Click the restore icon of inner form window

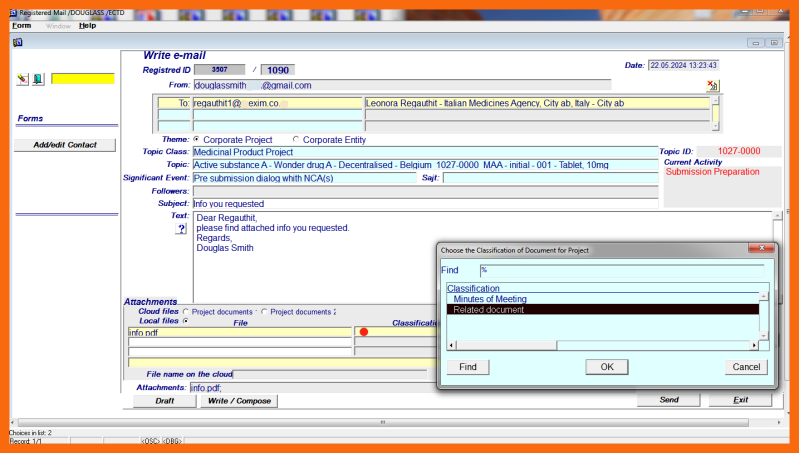point(774,42)
